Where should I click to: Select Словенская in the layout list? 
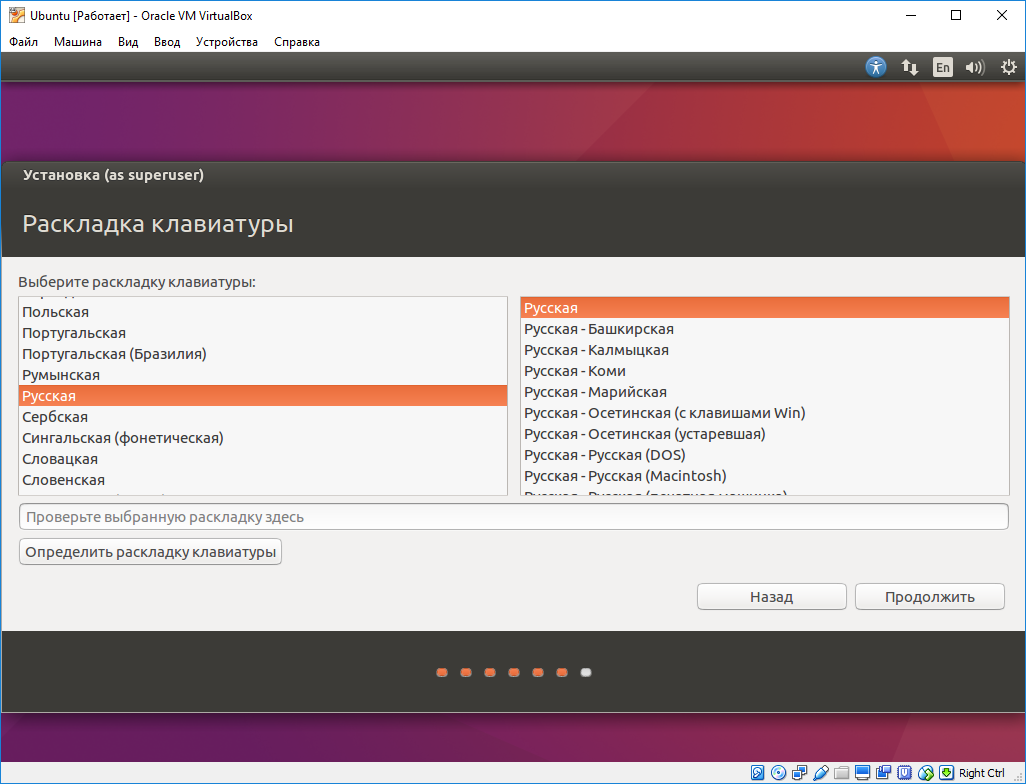coord(263,480)
